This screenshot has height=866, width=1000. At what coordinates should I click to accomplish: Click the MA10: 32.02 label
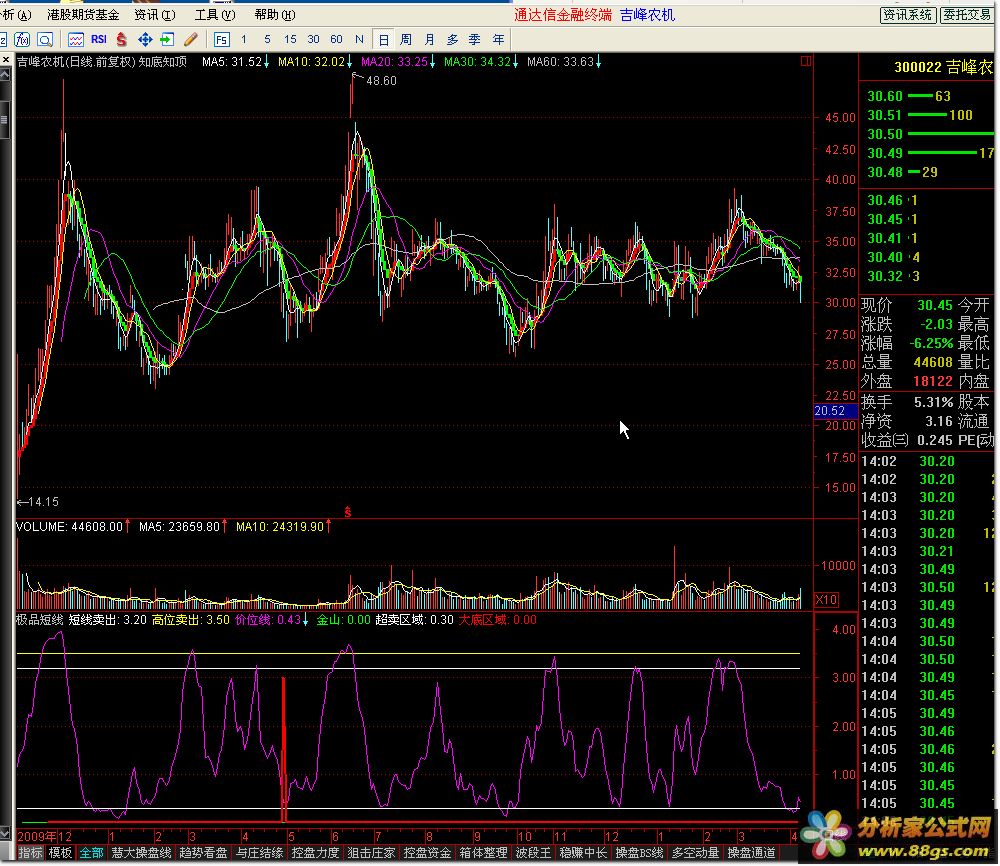pos(311,62)
